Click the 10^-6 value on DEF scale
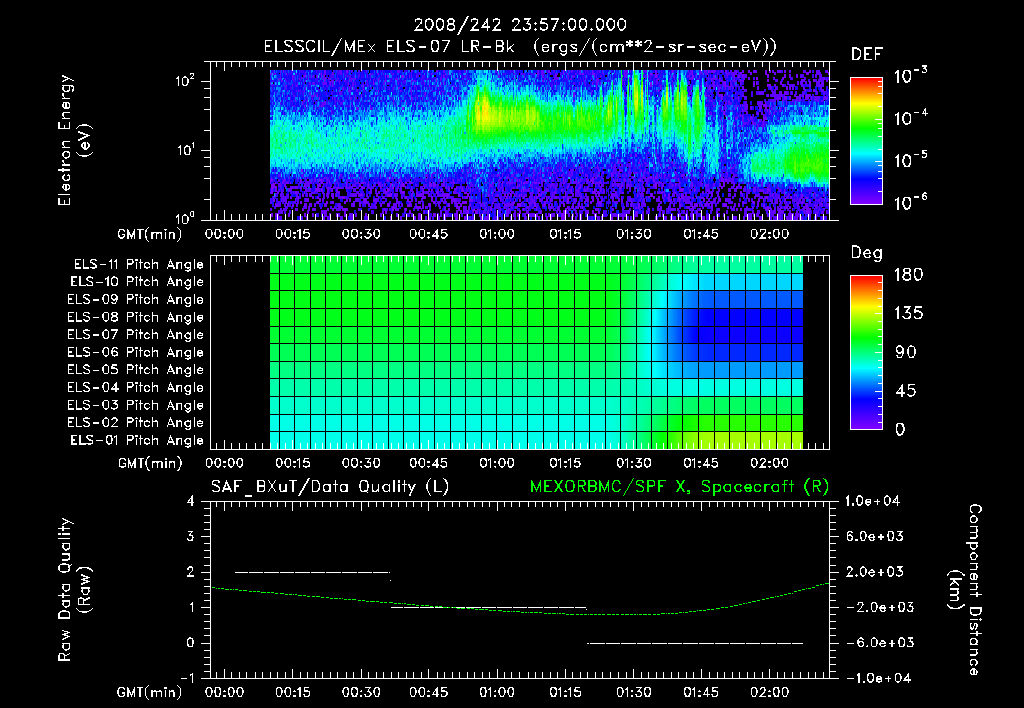The width and height of the screenshot is (1024, 708). pos(910,202)
